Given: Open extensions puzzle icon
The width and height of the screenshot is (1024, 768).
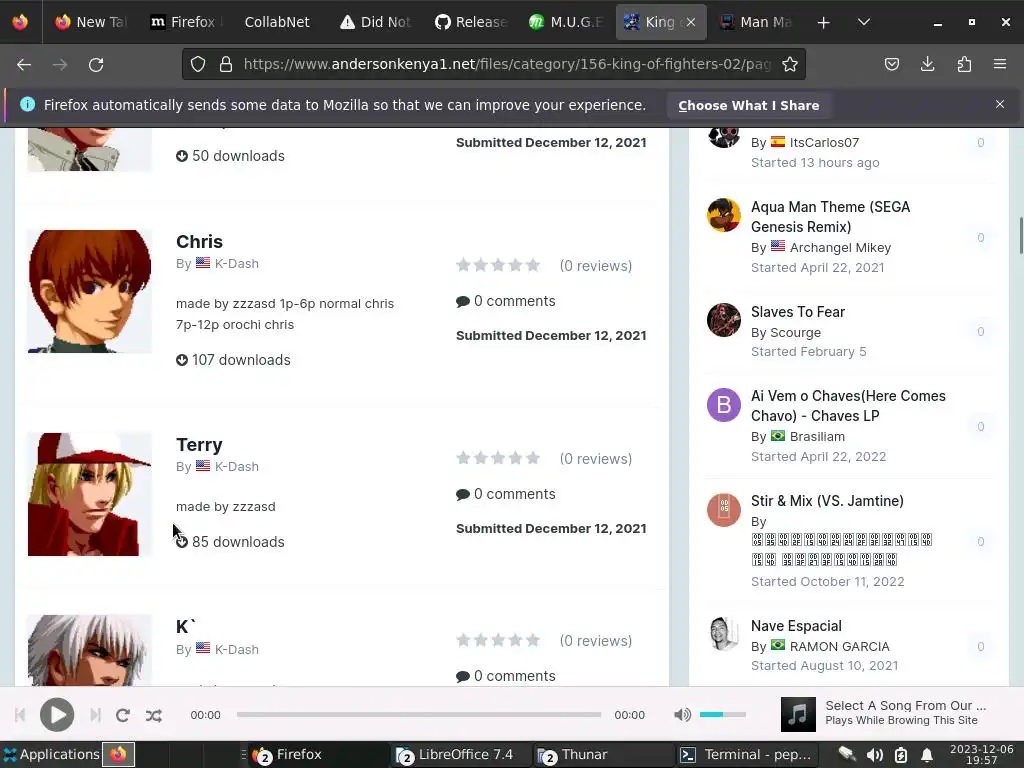Looking at the screenshot, I should 964,64.
